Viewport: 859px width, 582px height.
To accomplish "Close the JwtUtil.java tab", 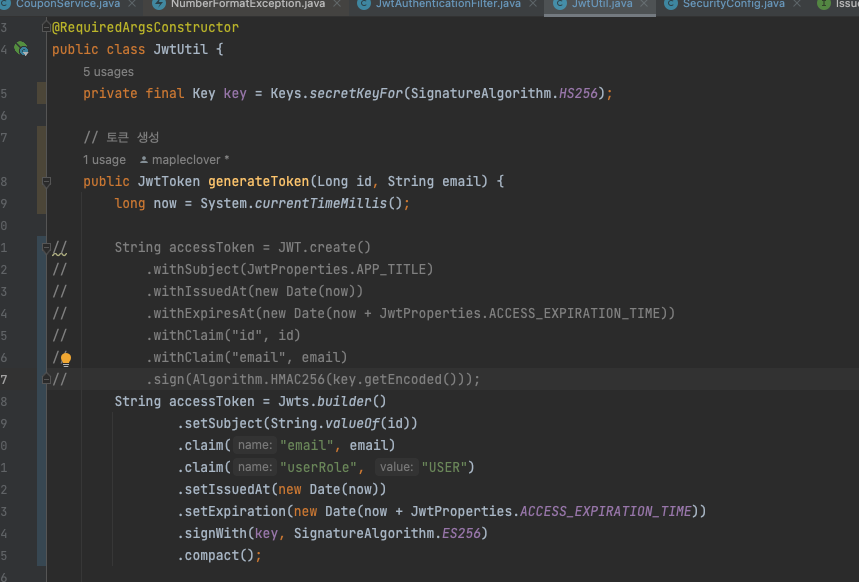I will [x=644, y=4].
